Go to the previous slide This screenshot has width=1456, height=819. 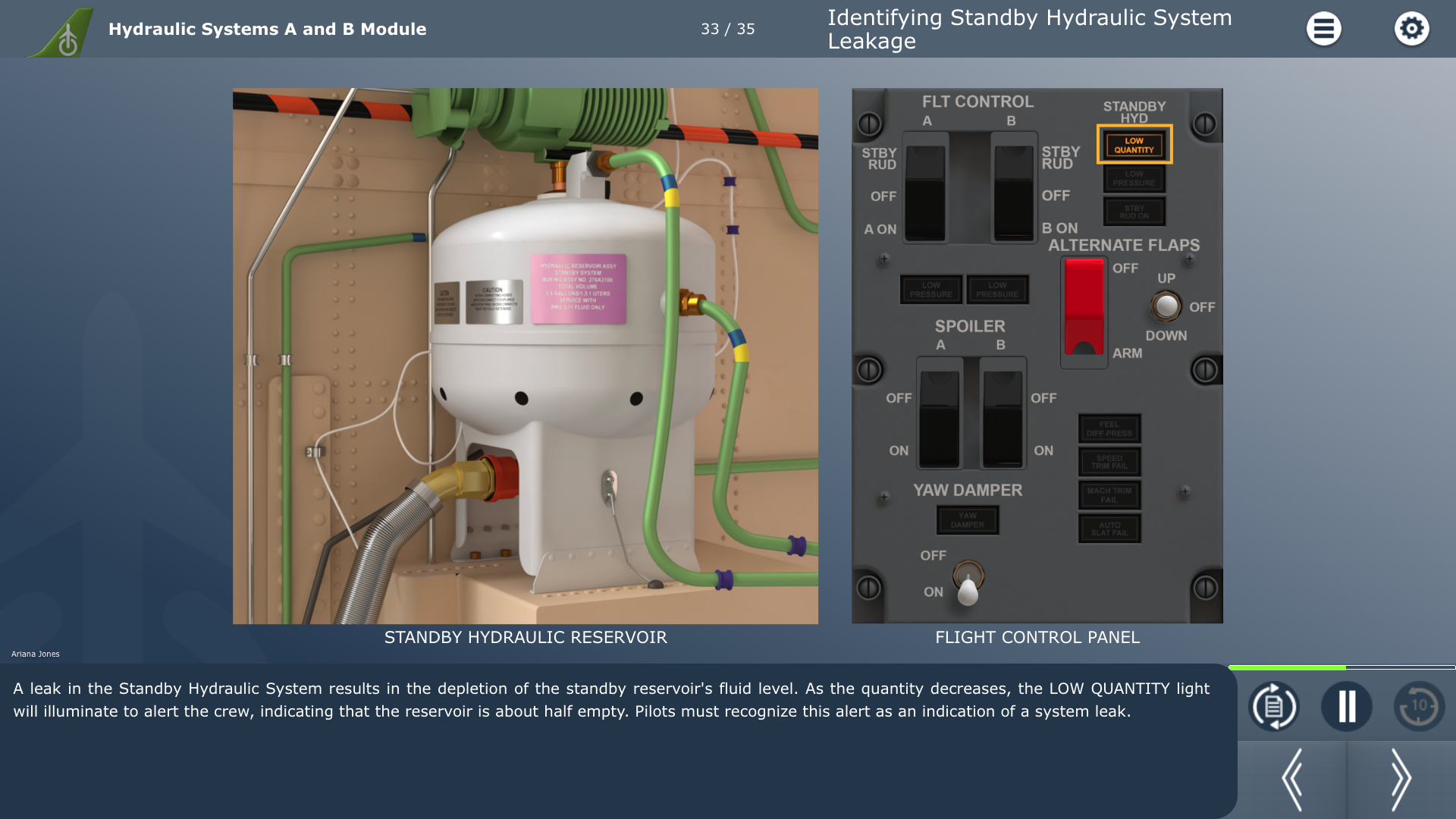[x=1292, y=780]
